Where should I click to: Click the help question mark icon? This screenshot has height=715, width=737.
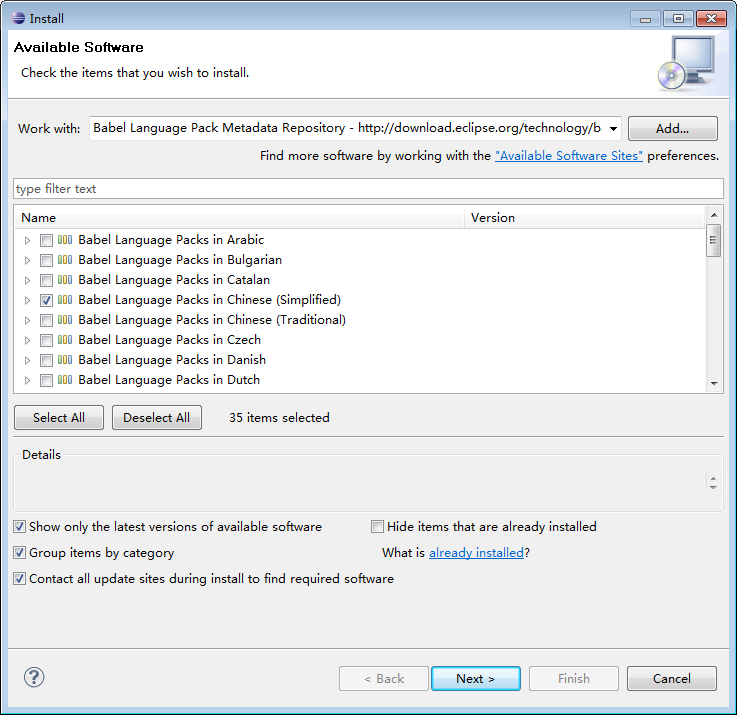point(34,678)
